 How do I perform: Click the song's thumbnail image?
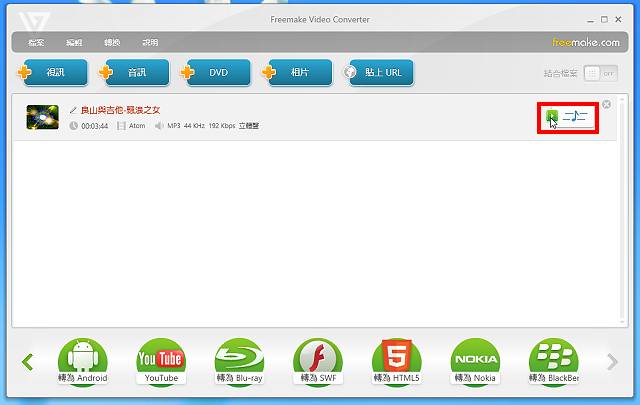click(42, 117)
